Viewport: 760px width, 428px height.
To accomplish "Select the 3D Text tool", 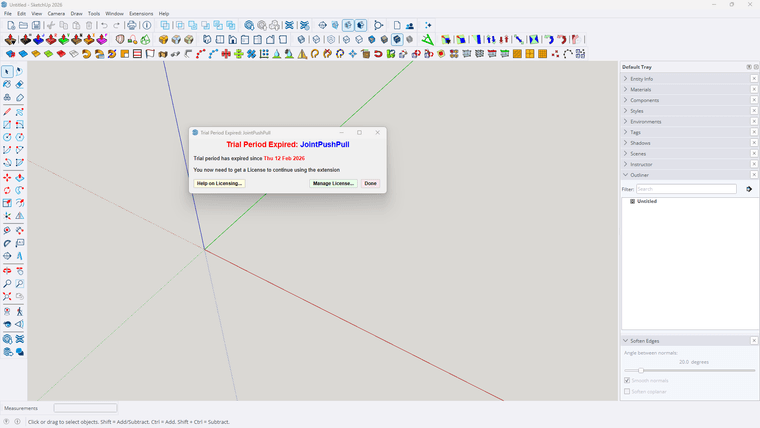I will (x=19, y=255).
